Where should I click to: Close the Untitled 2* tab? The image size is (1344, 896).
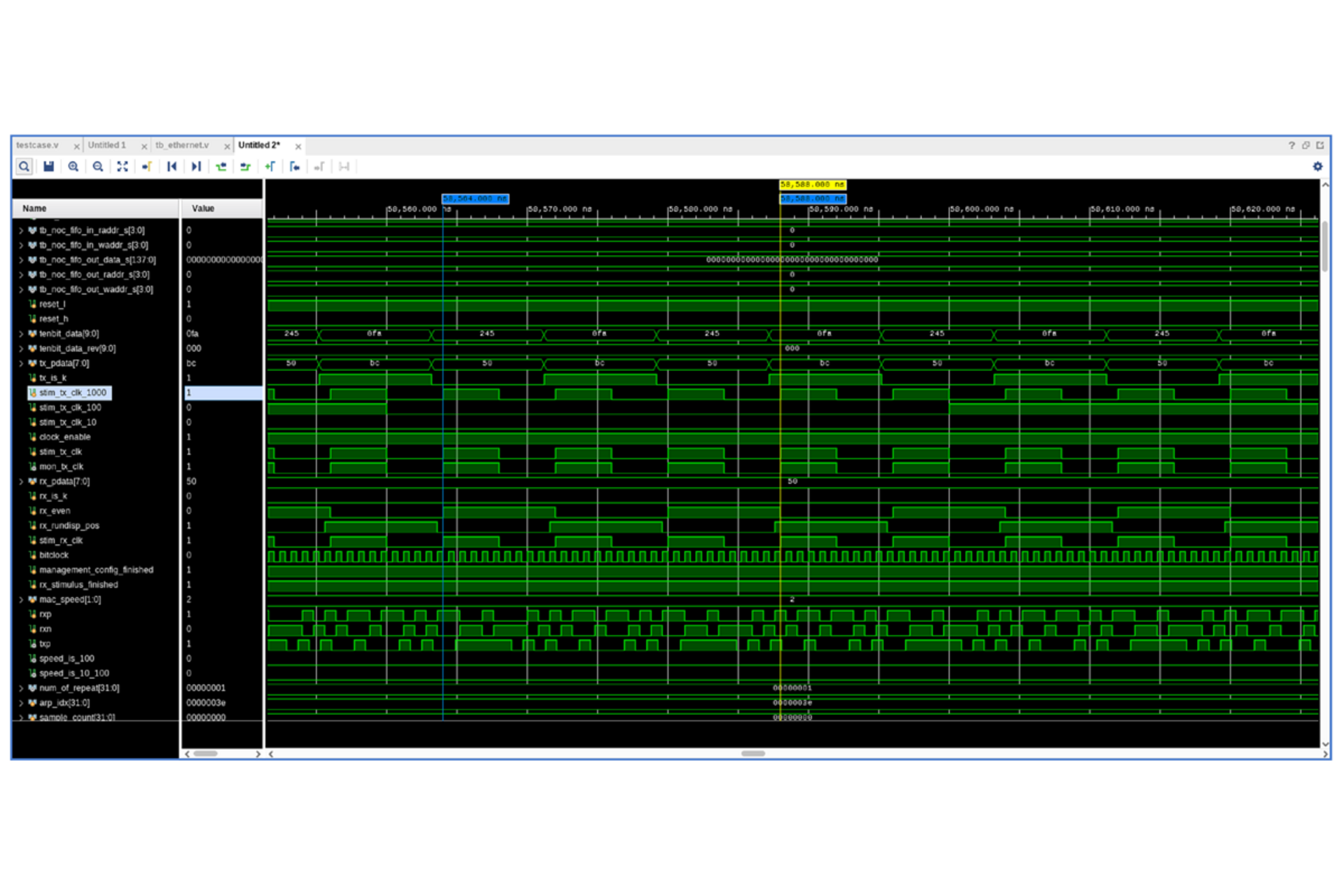pyautogui.click(x=298, y=146)
